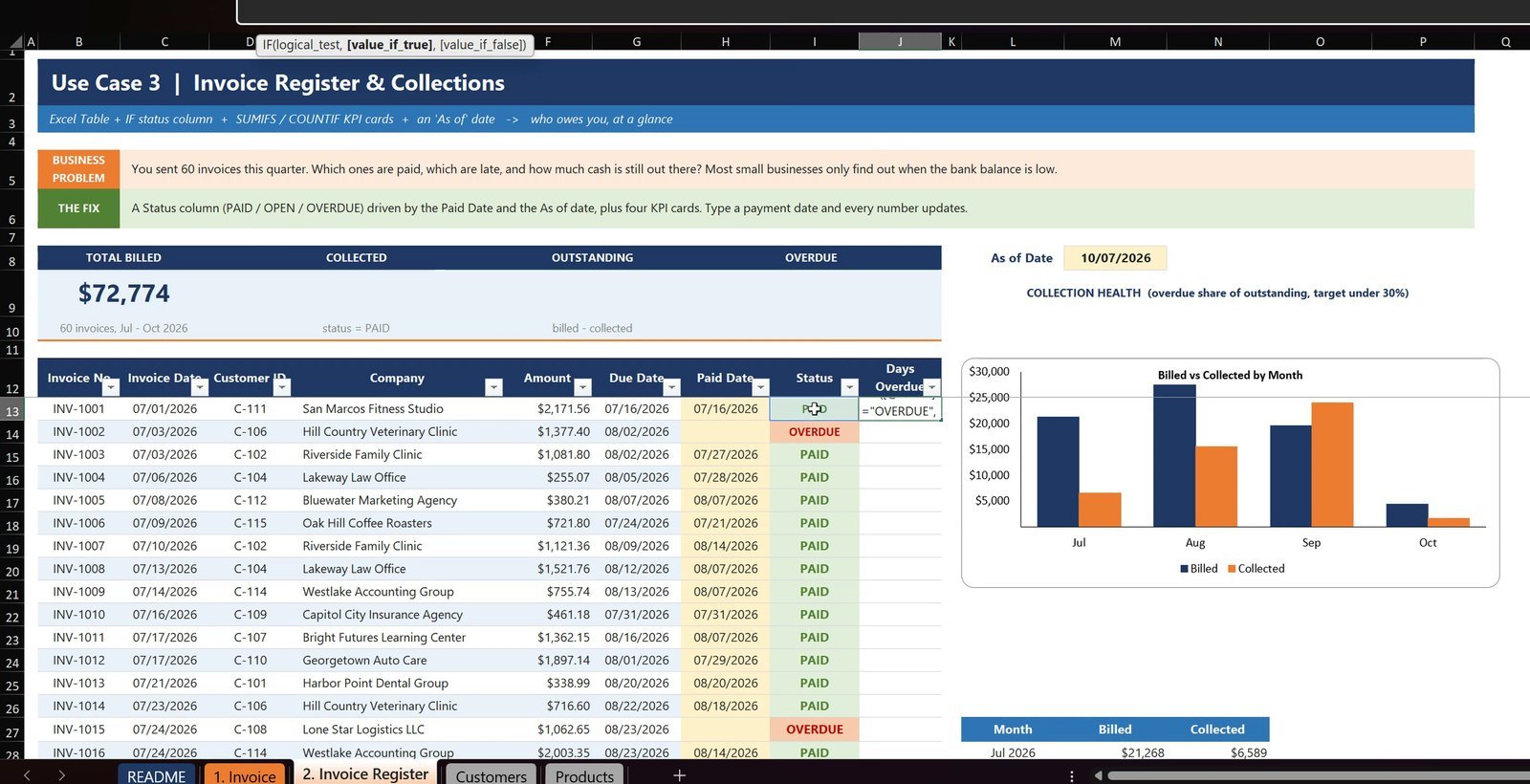Switch to the 1. Invoice sheet tab
This screenshot has height=784, width=1530.
[x=245, y=775]
